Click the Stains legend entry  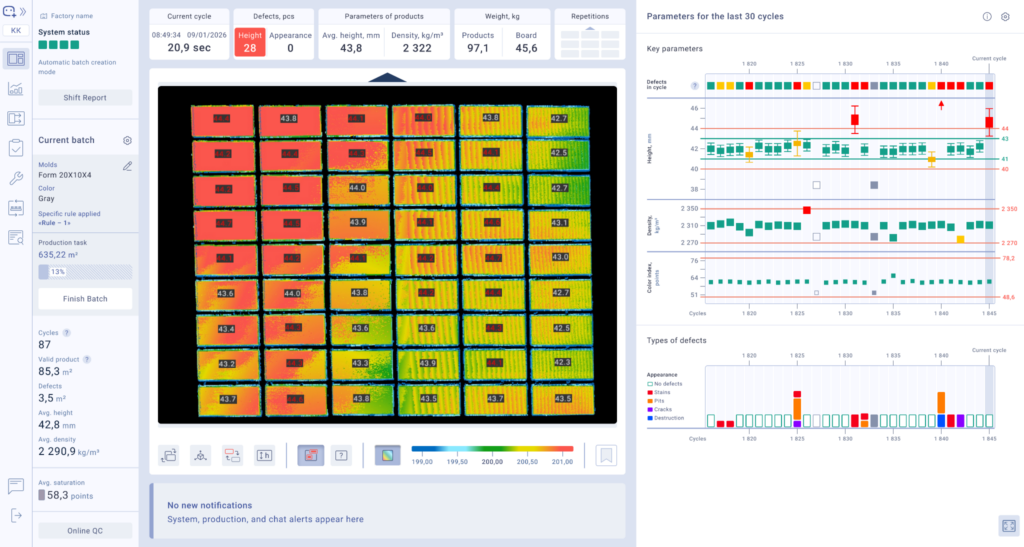[658, 392]
